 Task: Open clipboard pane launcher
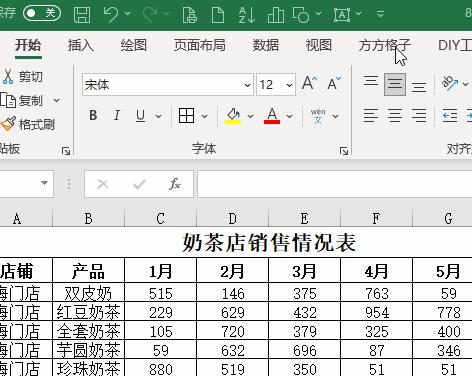[66, 151]
